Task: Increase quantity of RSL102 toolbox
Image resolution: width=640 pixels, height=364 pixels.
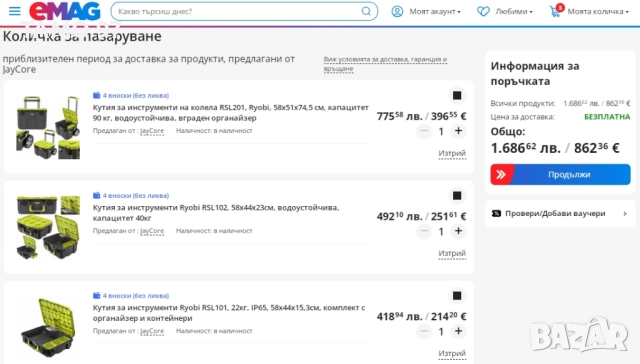Action: [458, 231]
